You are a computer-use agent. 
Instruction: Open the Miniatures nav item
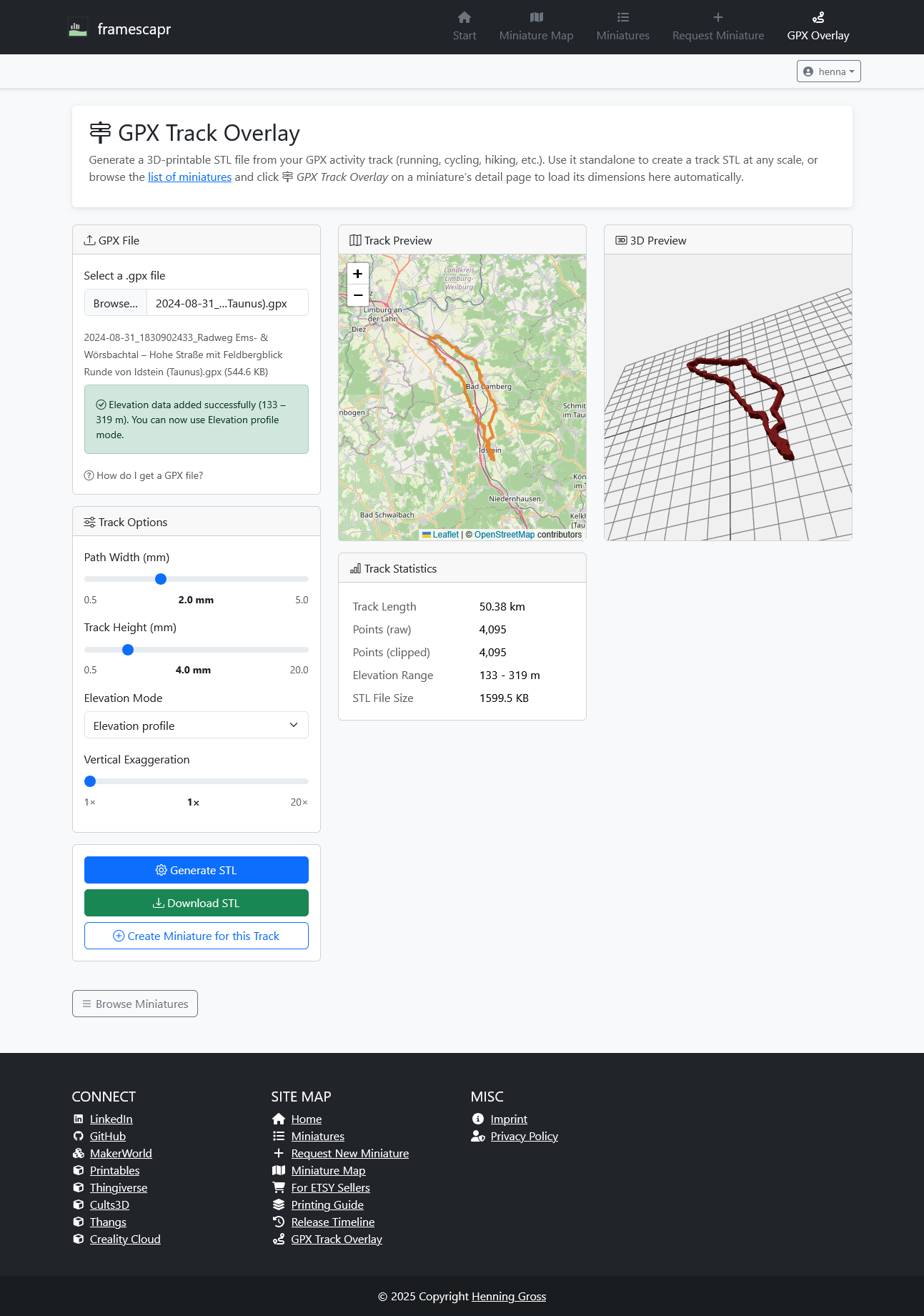click(623, 27)
